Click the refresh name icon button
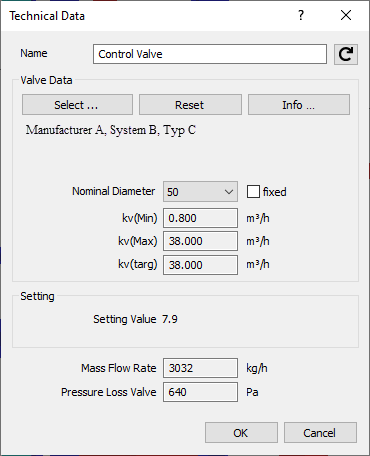The height and width of the screenshot is (456, 370). [x=346, y=54]
